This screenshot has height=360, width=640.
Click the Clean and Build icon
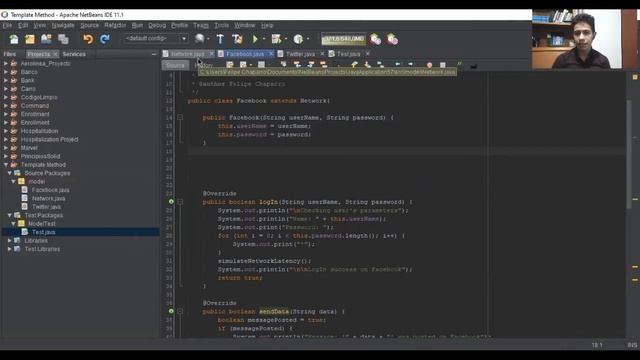237,39
